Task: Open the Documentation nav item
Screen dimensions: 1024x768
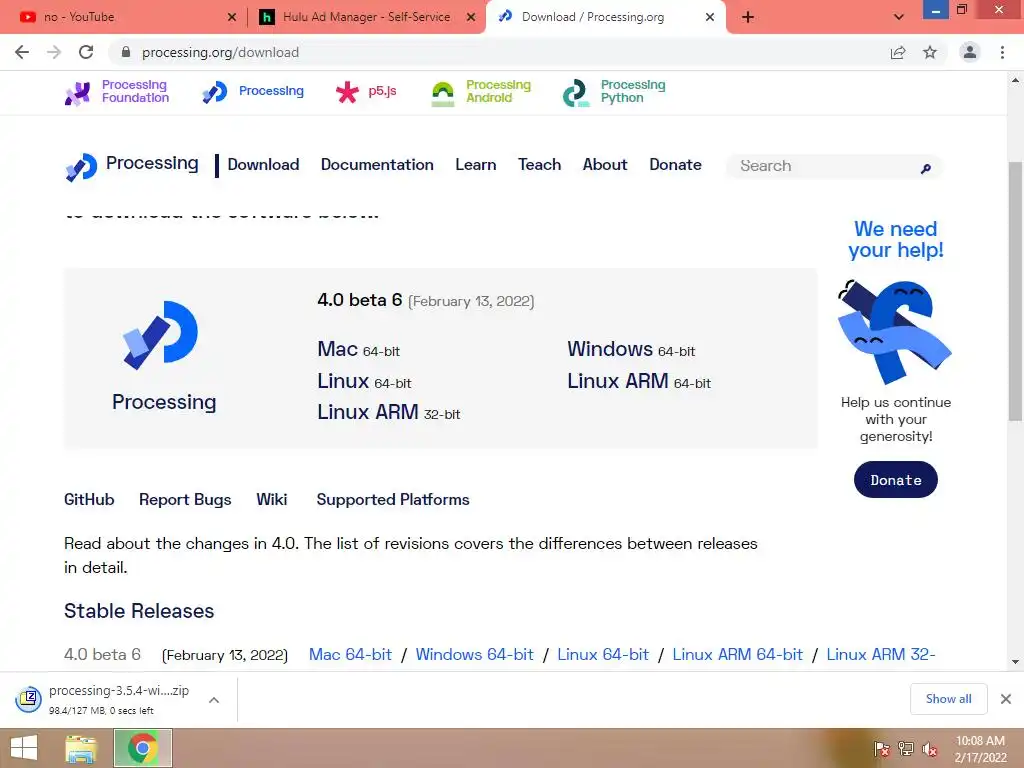Action: pyautogui.click(x=377, y=165)
